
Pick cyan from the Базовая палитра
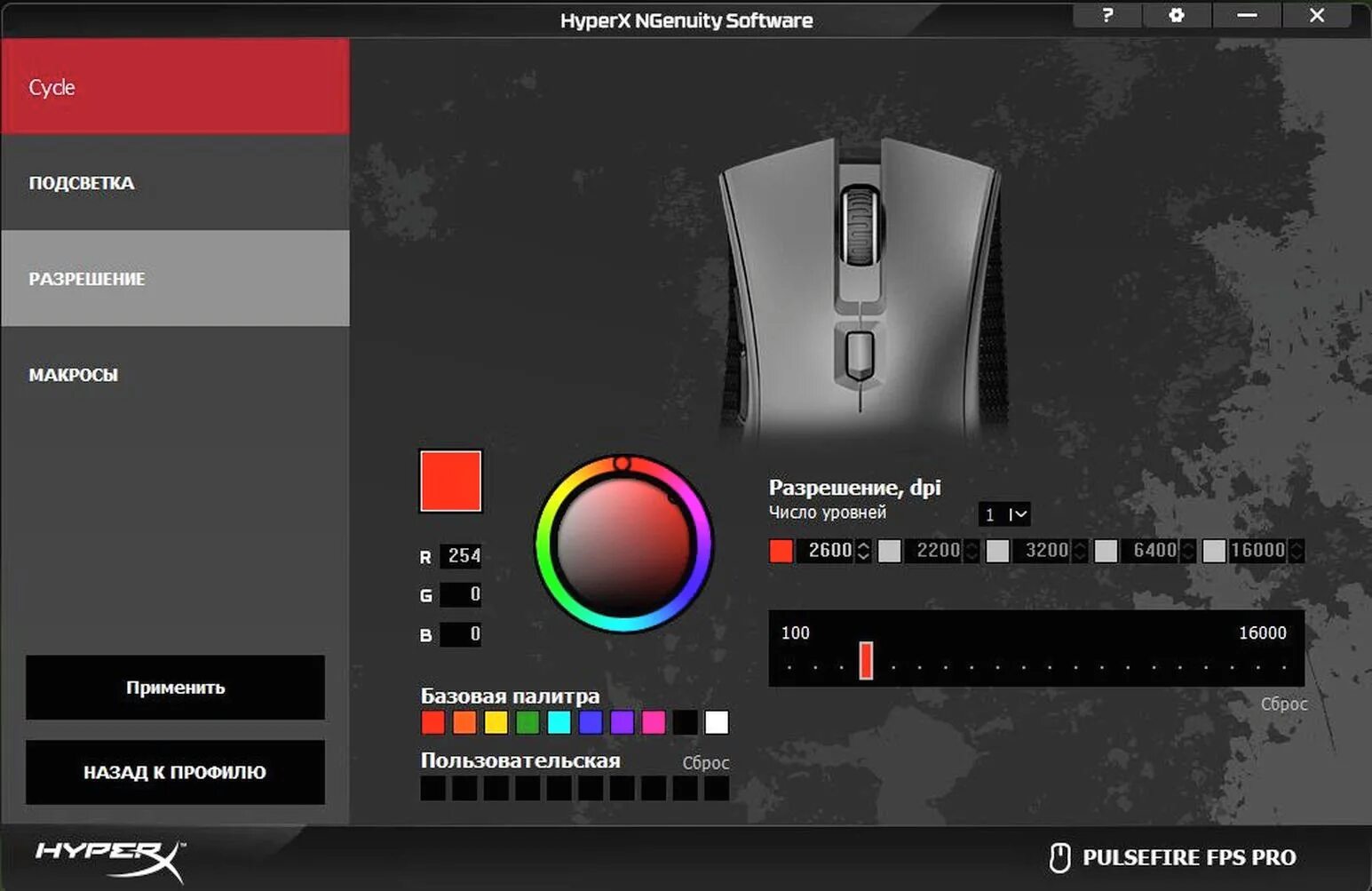(559, 722)
